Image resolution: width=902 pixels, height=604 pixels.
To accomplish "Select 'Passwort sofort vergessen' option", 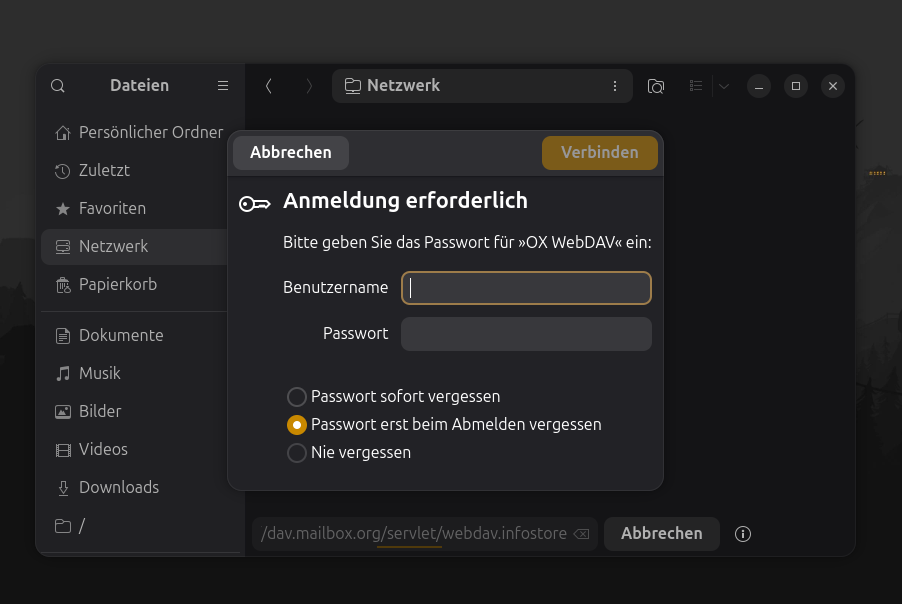I will tap(297, 397).
